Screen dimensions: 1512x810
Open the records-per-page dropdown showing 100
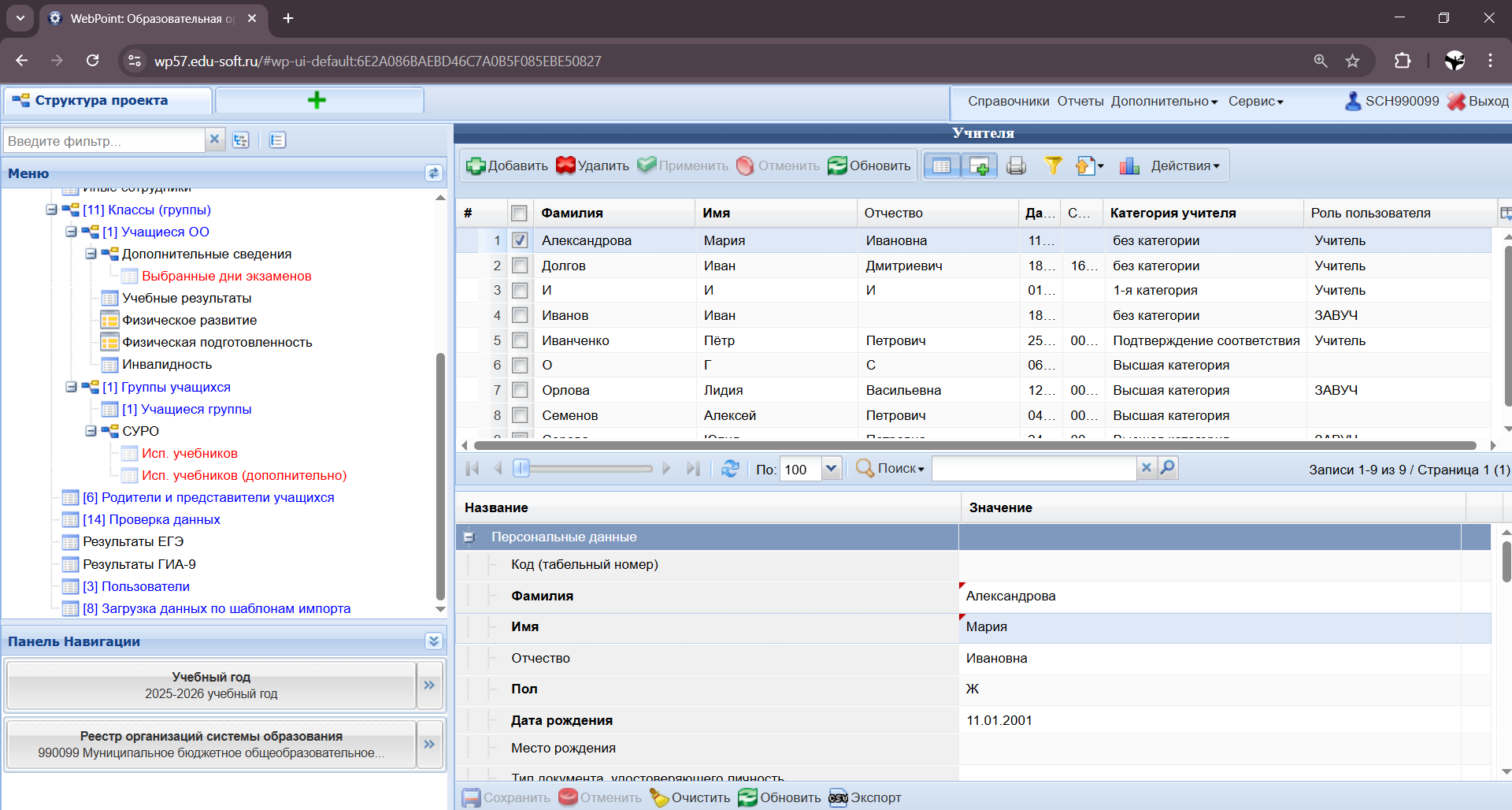(x=831, y=469)
